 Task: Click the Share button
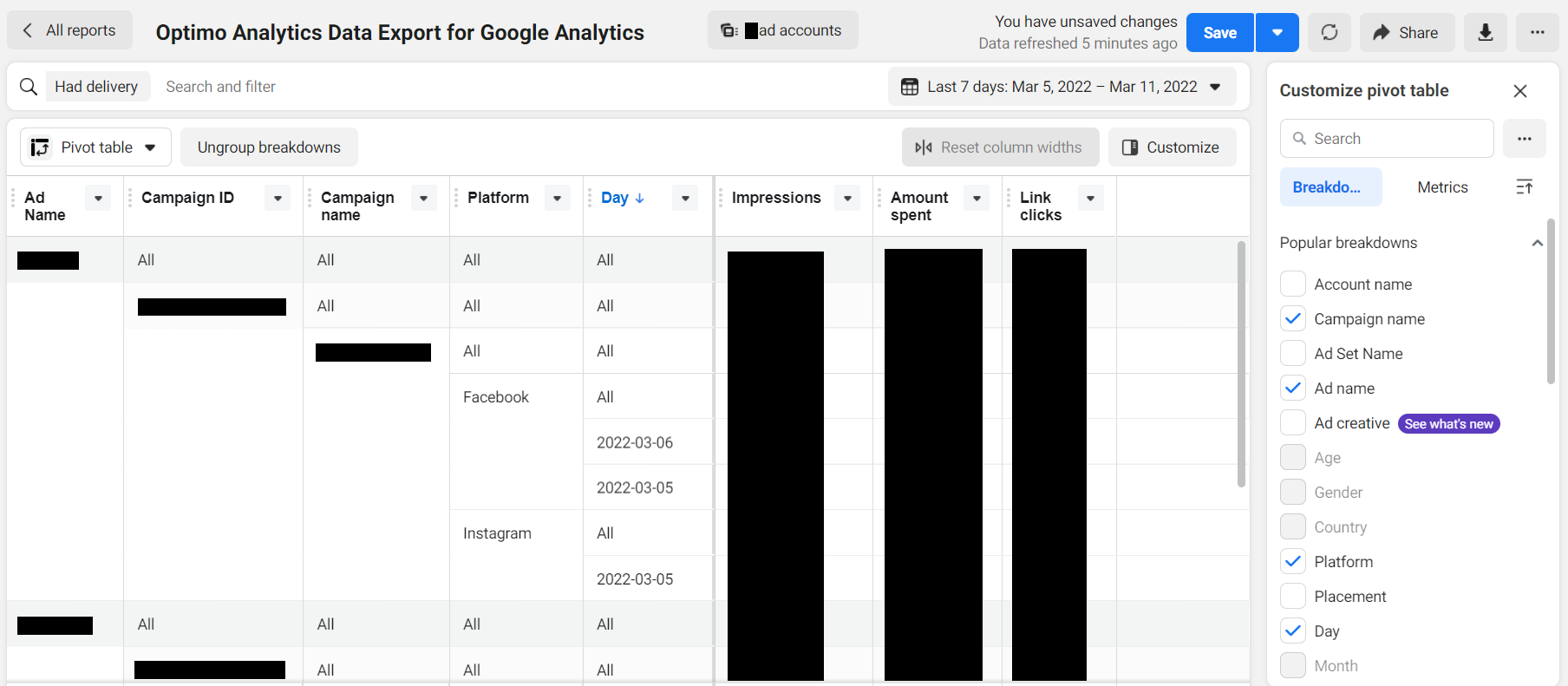[1406, 32]
